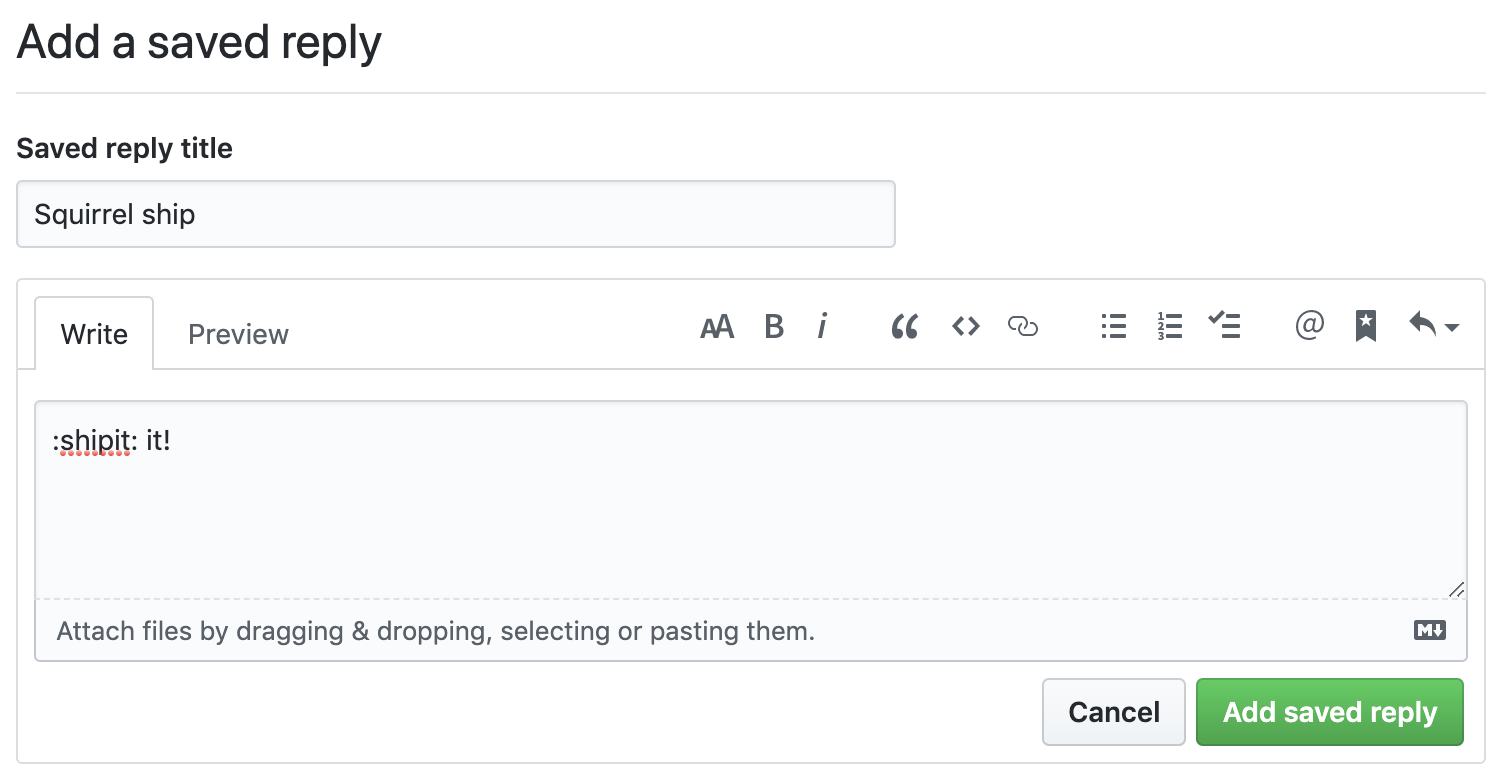Image resolution: width=1506 pixels, height=780 pixels.
Task: Switch to the Preview tab
Action: coord(237,333)
